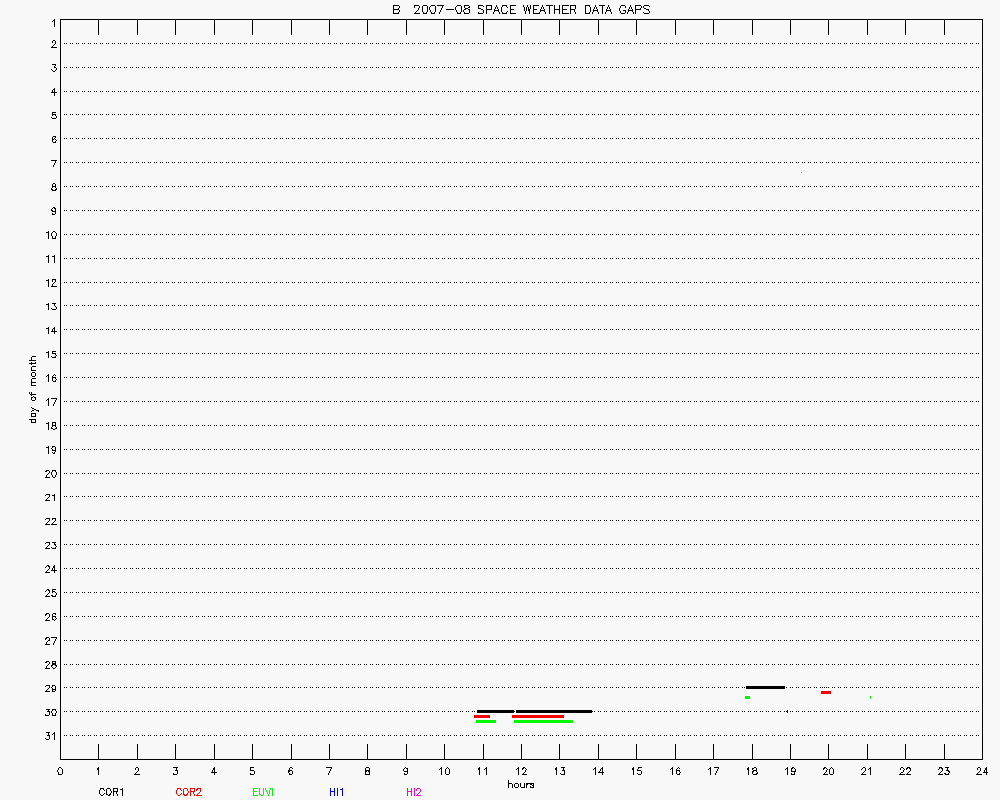Click the short black bar starting at hour 11
Image resolution: width=1000 pixels, height=800 pixels.
point(495,711)
